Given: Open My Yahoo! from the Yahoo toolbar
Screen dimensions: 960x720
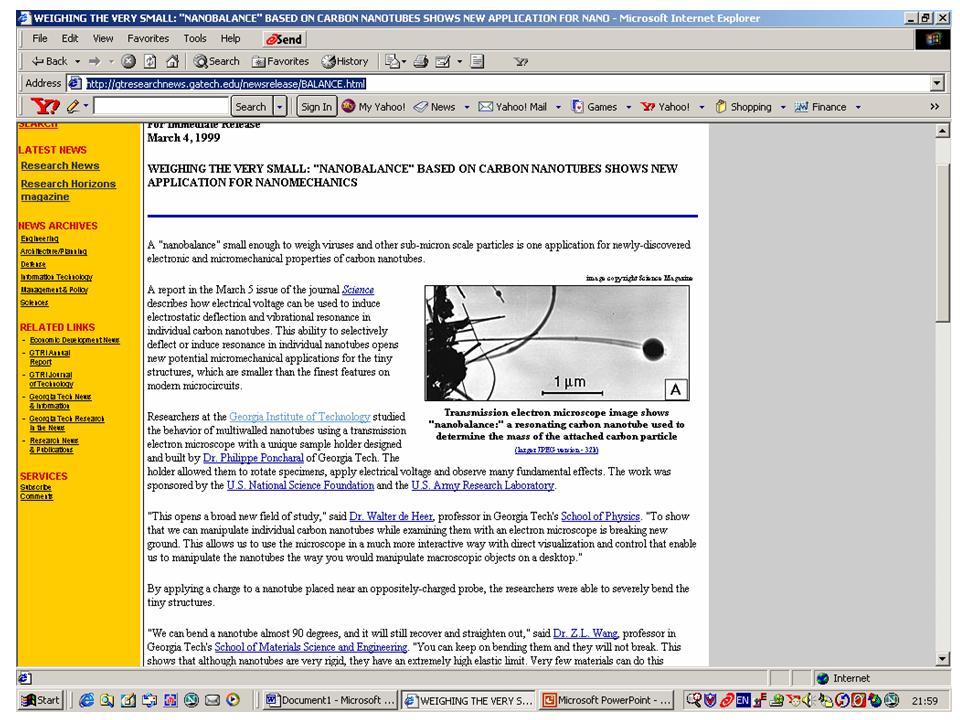Looking at the screenshot, I should coord(373,107).
